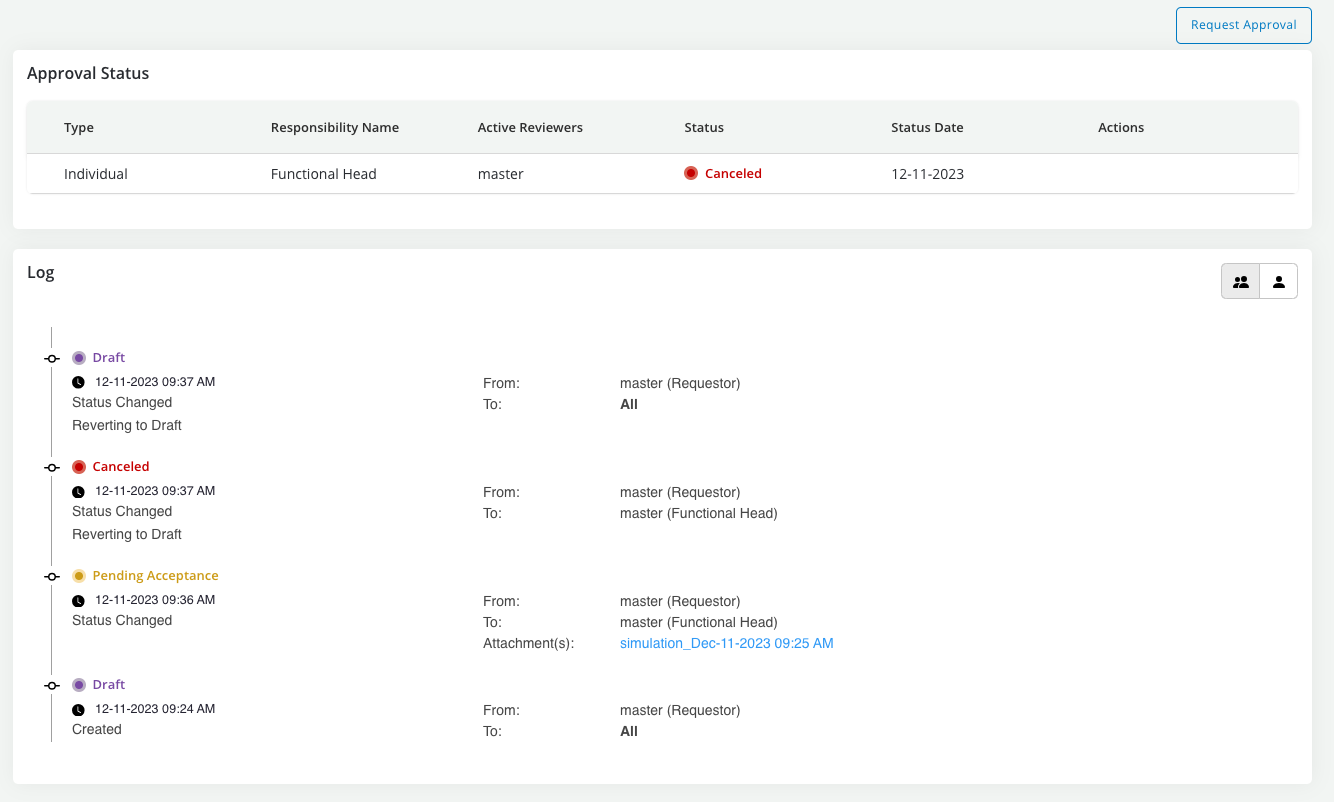Click the Status Date column header
1334x802 pixels.
pyautogui.click(x=927, y=127)
